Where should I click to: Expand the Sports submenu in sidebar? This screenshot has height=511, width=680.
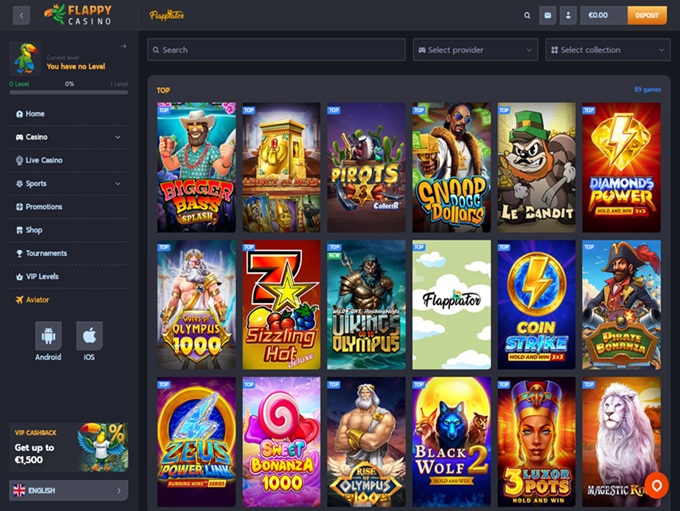point(117,184)
